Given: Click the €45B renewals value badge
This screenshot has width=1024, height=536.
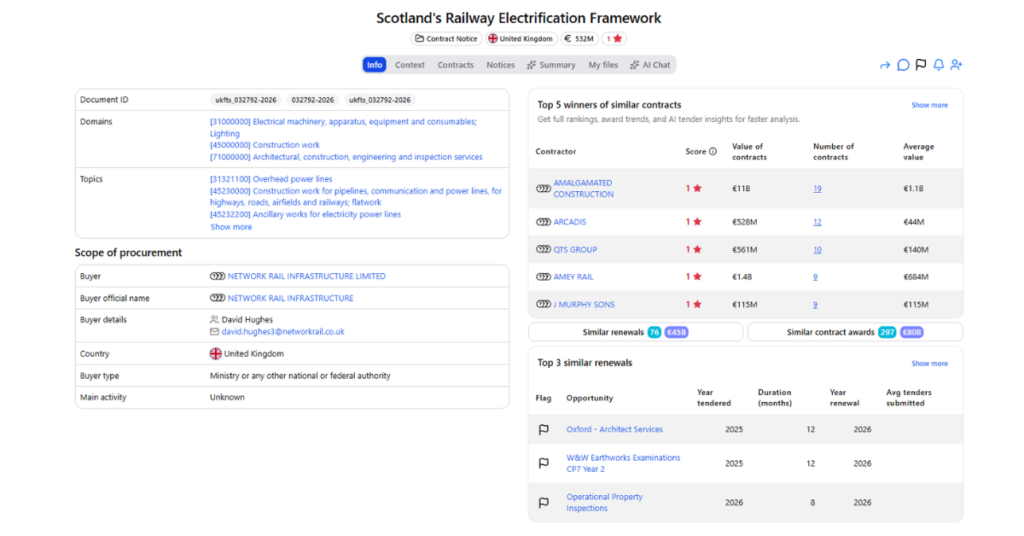Looking at the screenshot, I should click(x=676, y=332).
